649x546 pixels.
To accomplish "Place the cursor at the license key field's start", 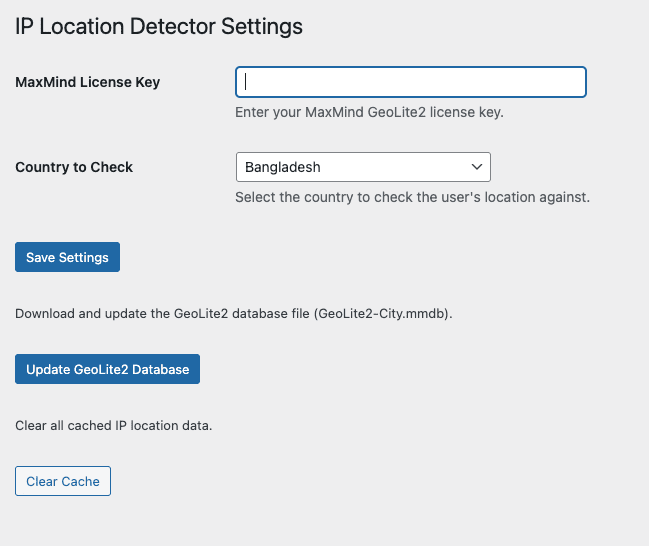I will [244, 82].
